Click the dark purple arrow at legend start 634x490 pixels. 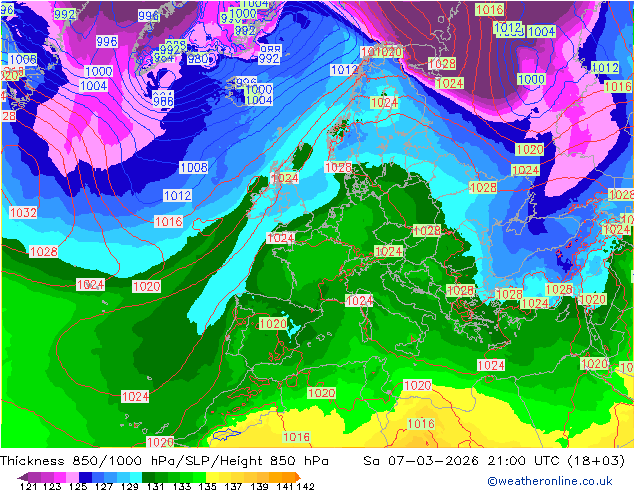(x=23, y=477)
